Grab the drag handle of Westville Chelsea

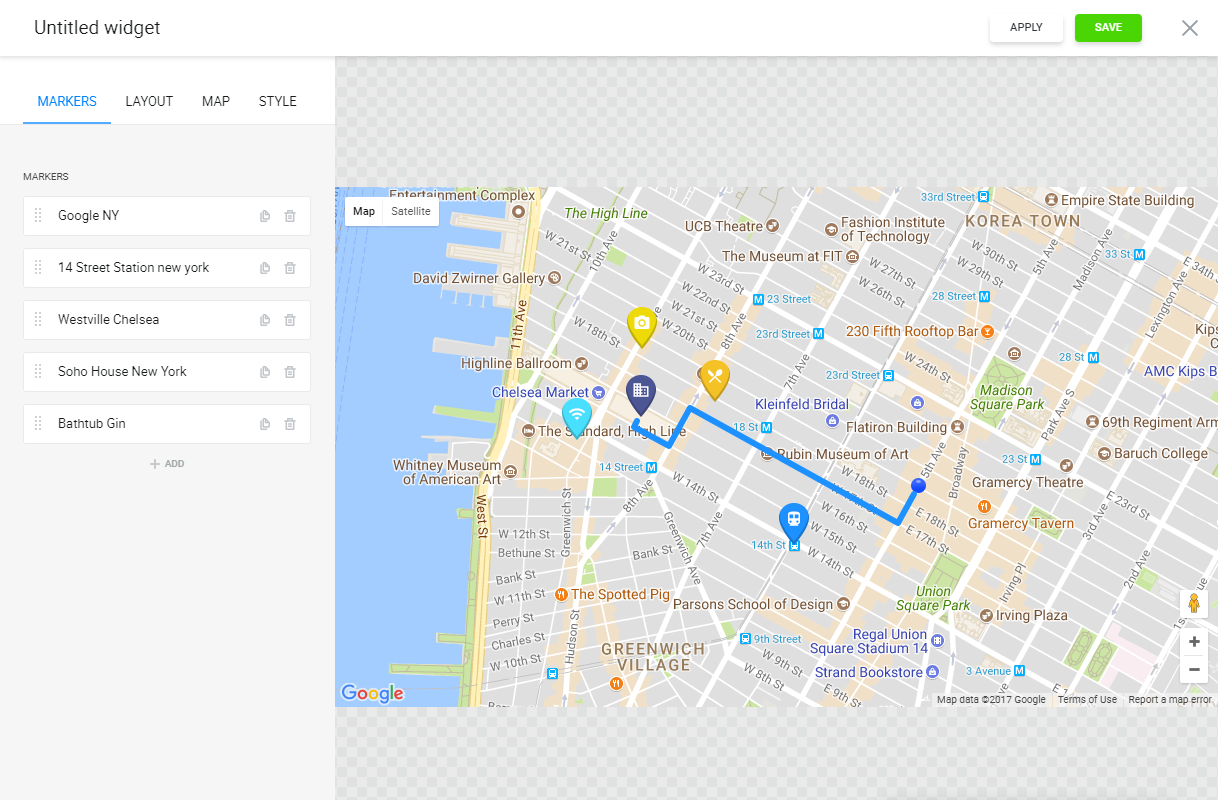38,320
